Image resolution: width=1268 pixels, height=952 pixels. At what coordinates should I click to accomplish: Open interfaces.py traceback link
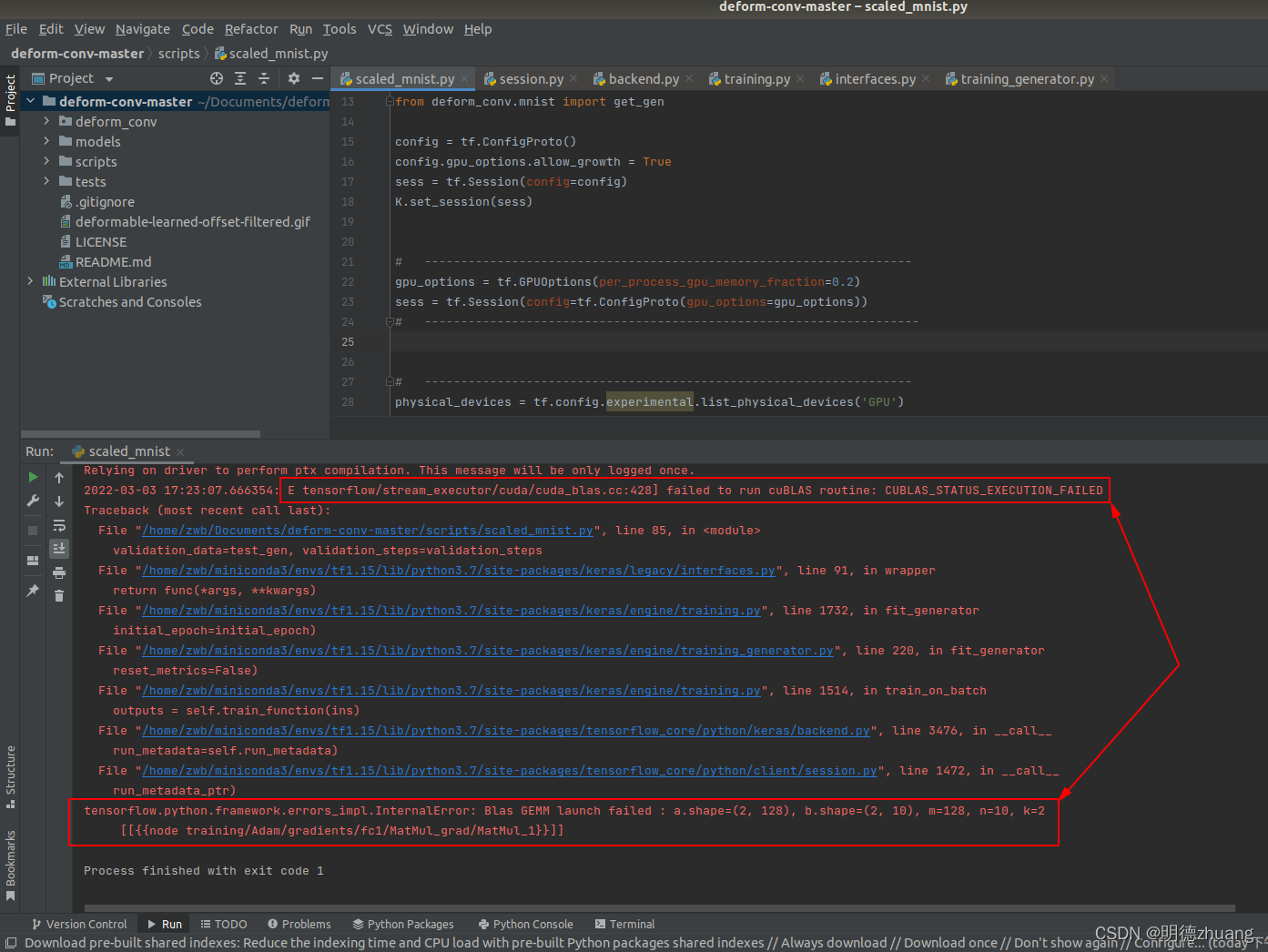(x=459, y=571)
